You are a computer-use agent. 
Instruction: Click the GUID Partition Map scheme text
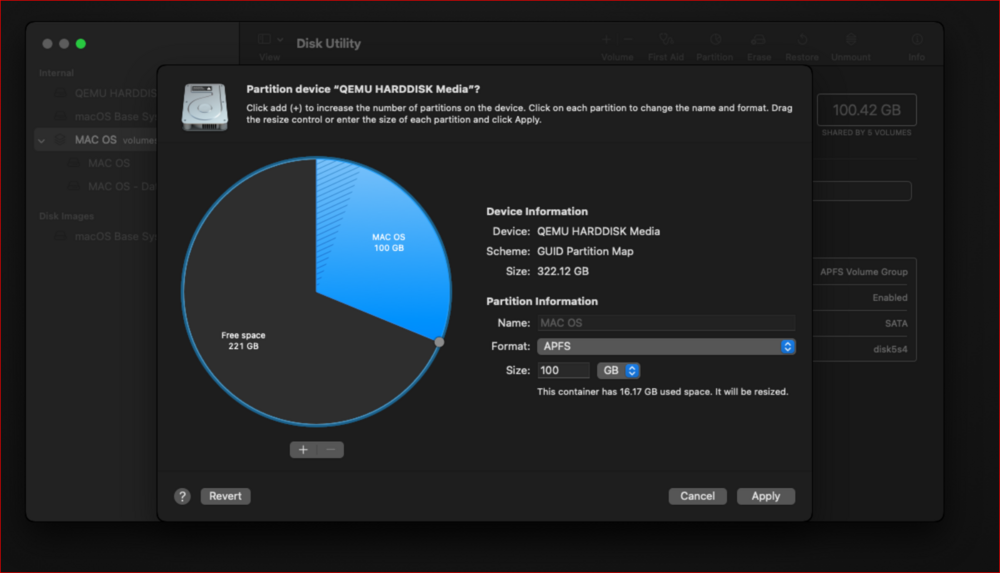pyautogui.click(x=585, y=251)
